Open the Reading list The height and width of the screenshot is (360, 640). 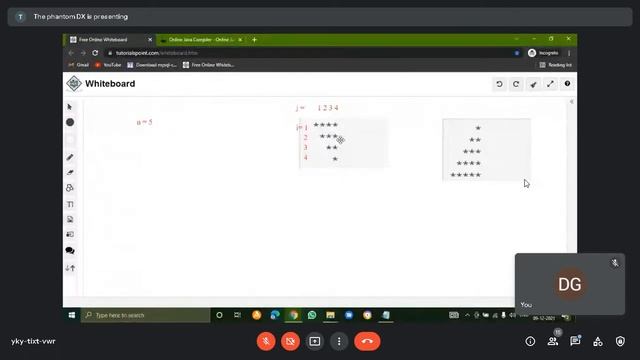[556, 65]
